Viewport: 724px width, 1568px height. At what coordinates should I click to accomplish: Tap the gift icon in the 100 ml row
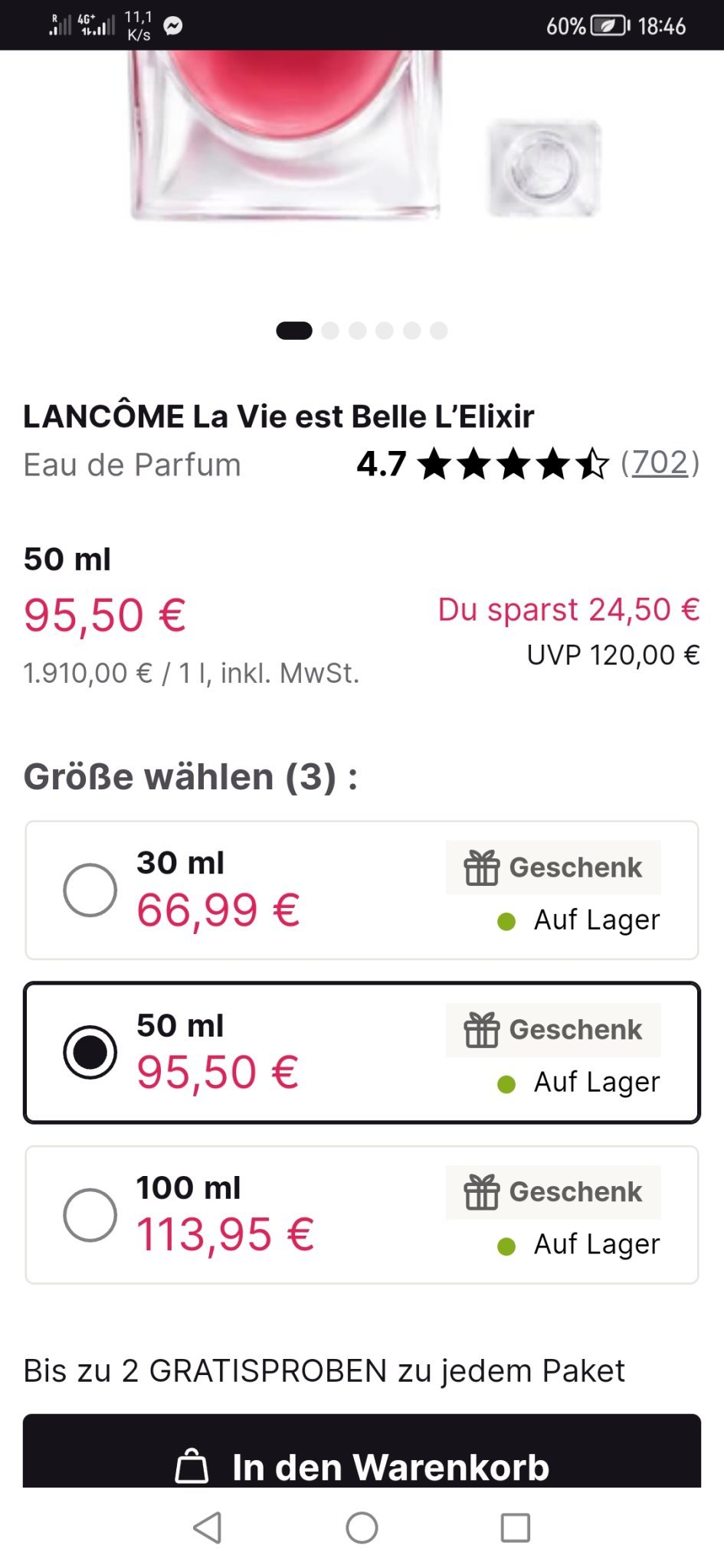[482, 1192]
